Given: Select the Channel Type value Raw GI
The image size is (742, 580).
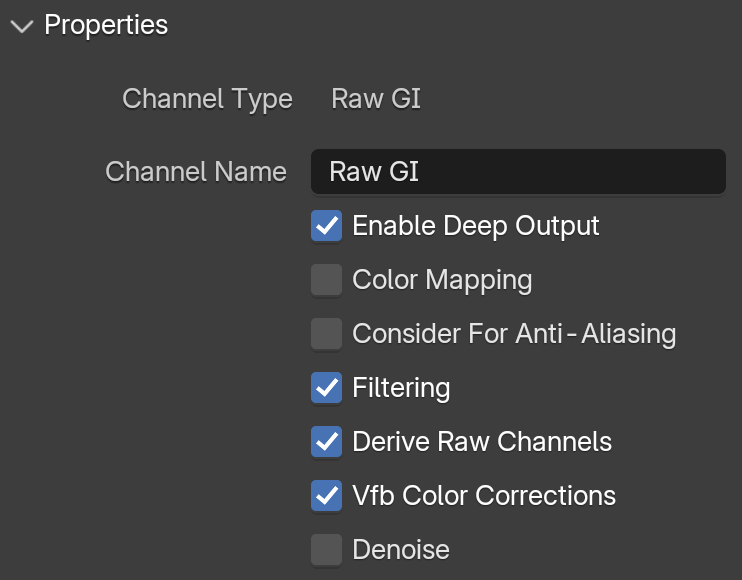Looking at the screenshot, I should coord(376,98).
